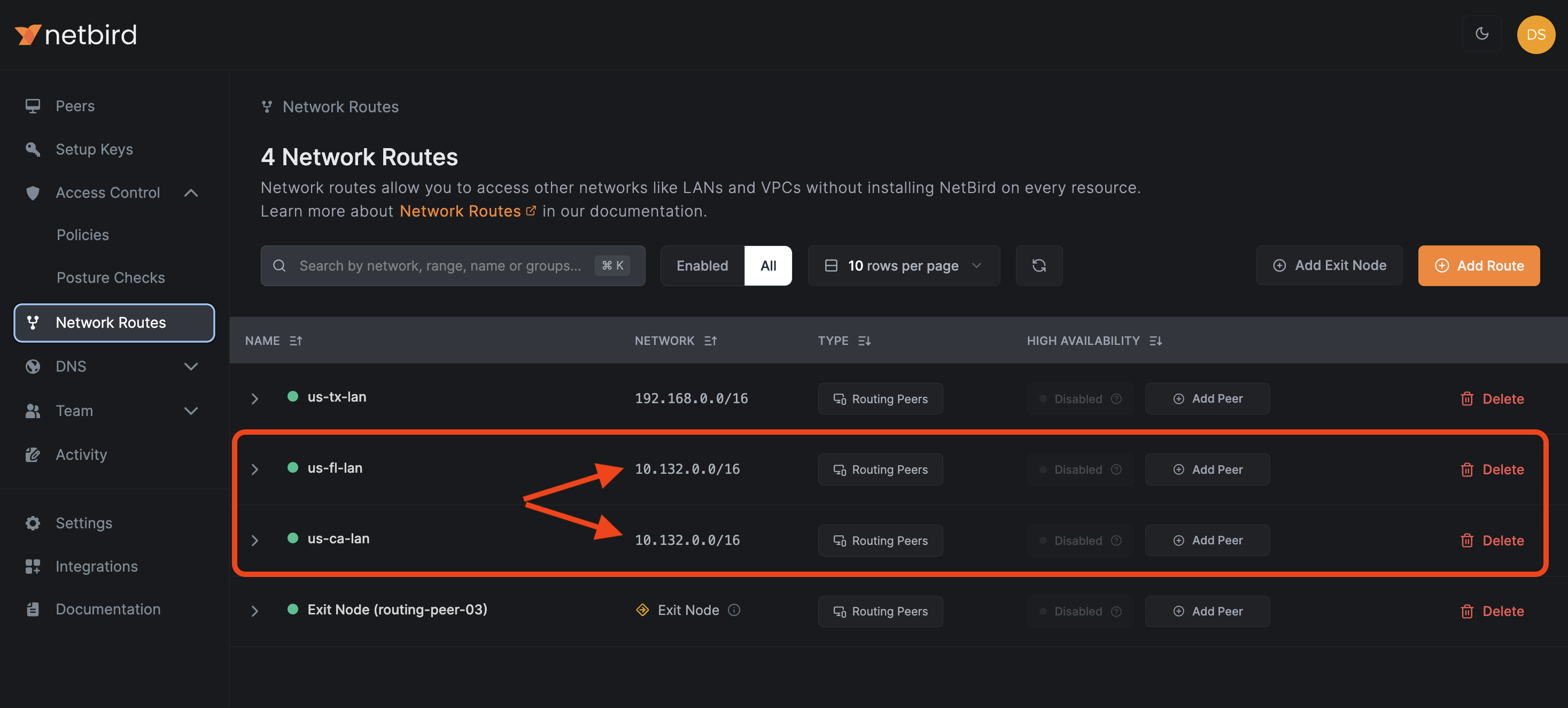1568x708 pixels.
Task: Open the Posture Checks page
Action: pos(110,277)
